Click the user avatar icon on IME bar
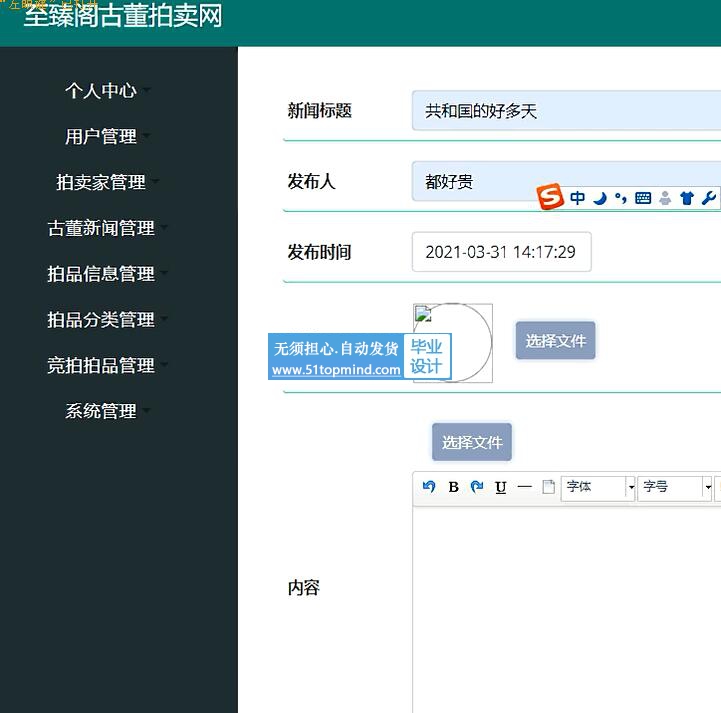The width and height of the screenshot is (721, 713). [x=665, y=198]
